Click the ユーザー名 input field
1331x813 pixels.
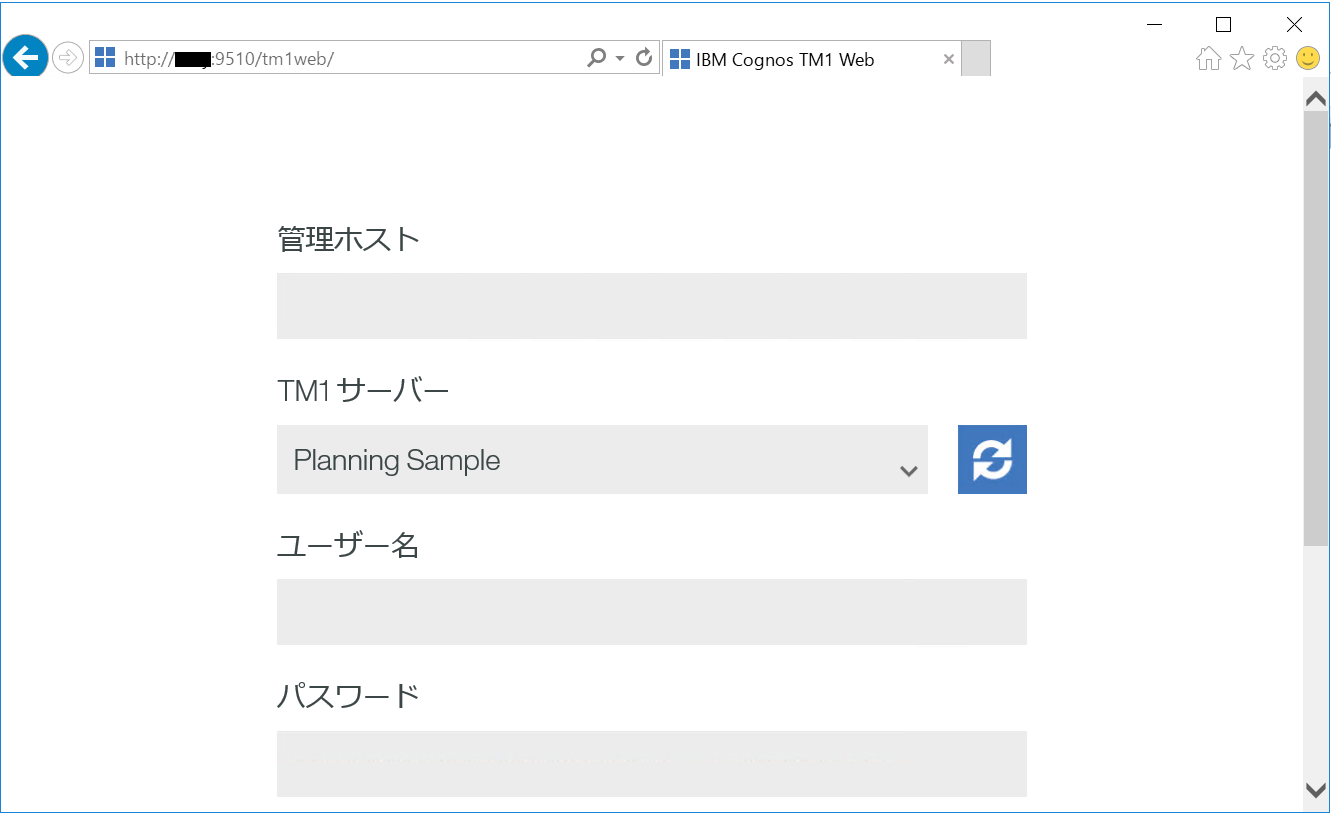click(651, 611)
